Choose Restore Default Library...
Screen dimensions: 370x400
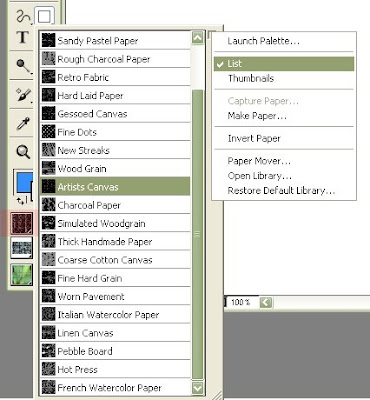284,190
